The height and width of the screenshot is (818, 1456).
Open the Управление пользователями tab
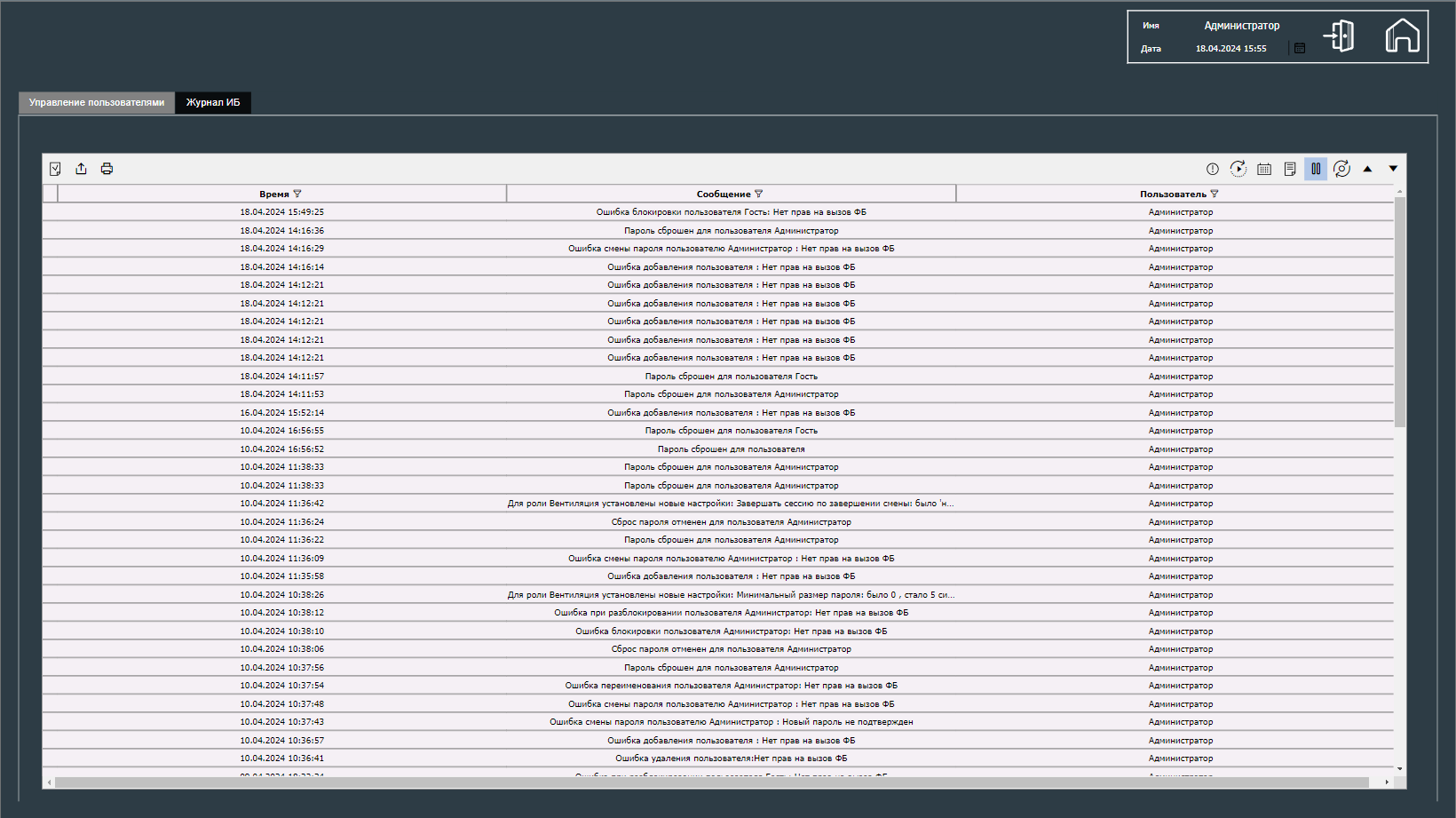97,103
